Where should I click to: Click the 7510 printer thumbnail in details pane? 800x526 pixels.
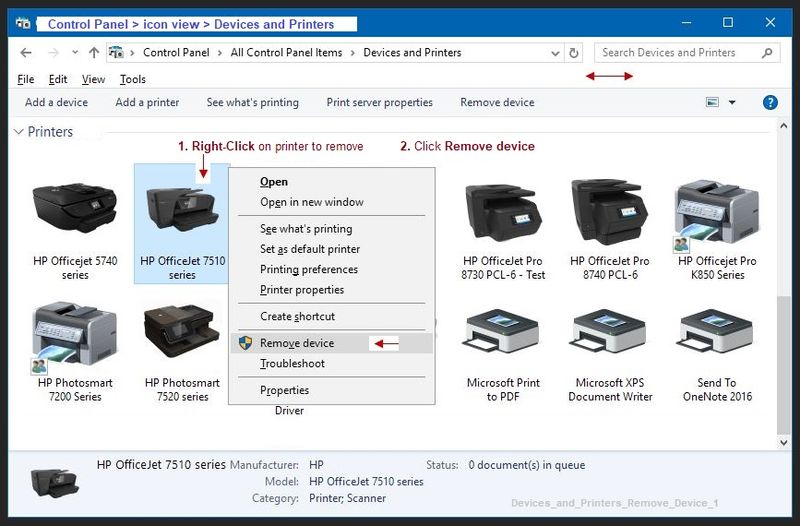[55, 483]
